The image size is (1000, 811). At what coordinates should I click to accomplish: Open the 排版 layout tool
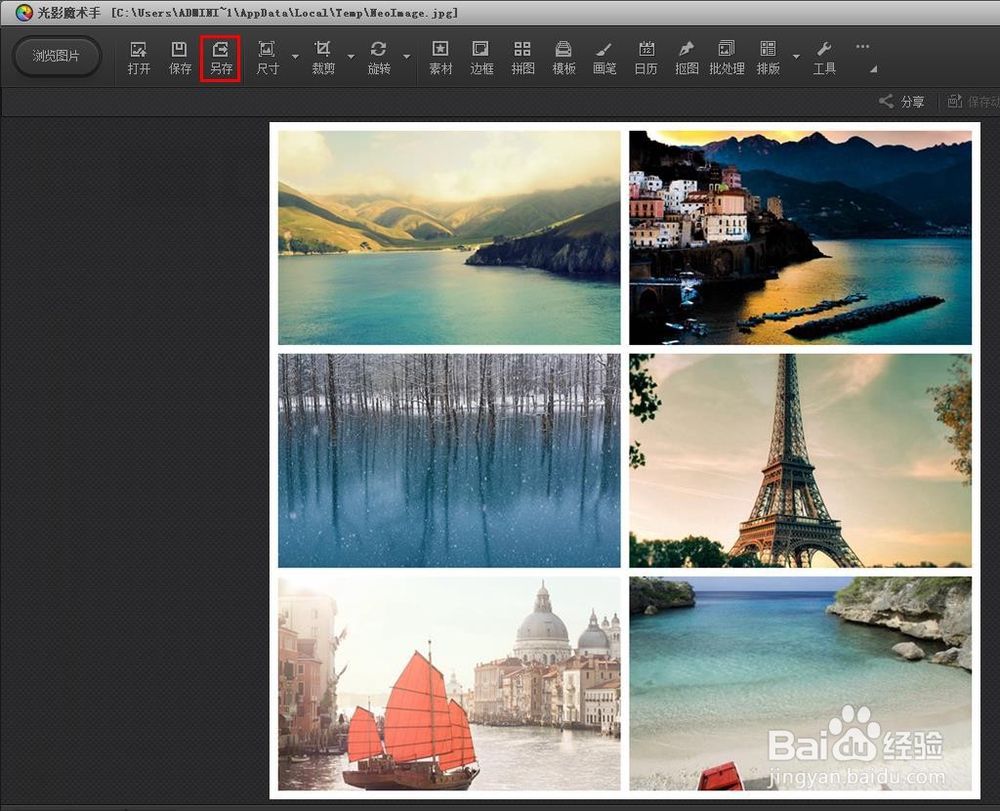click(768, 58)
